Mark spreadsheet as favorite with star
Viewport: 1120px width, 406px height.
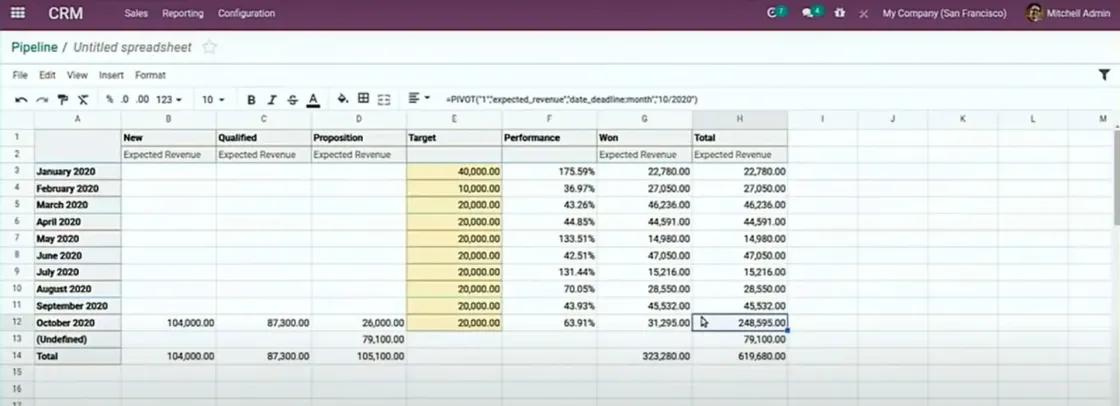pyautogui.click(x=209, y=47)
